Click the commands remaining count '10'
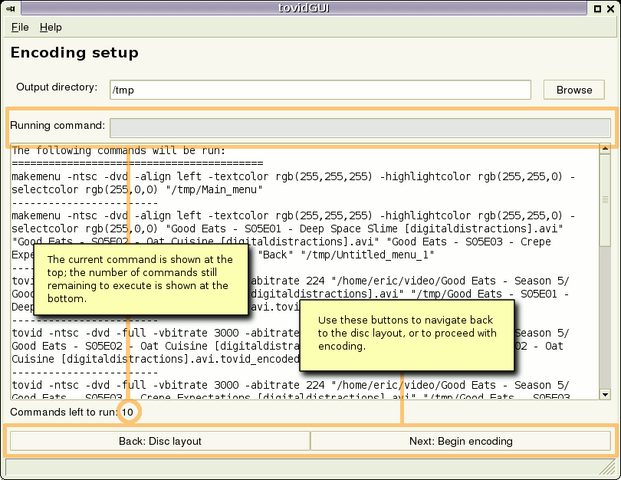Viewport: 621px width, 480px height. click(127, 412)
